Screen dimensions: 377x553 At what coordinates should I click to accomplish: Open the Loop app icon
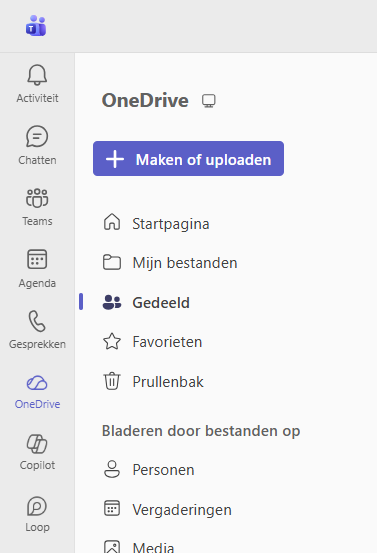(x=37, y=506)
